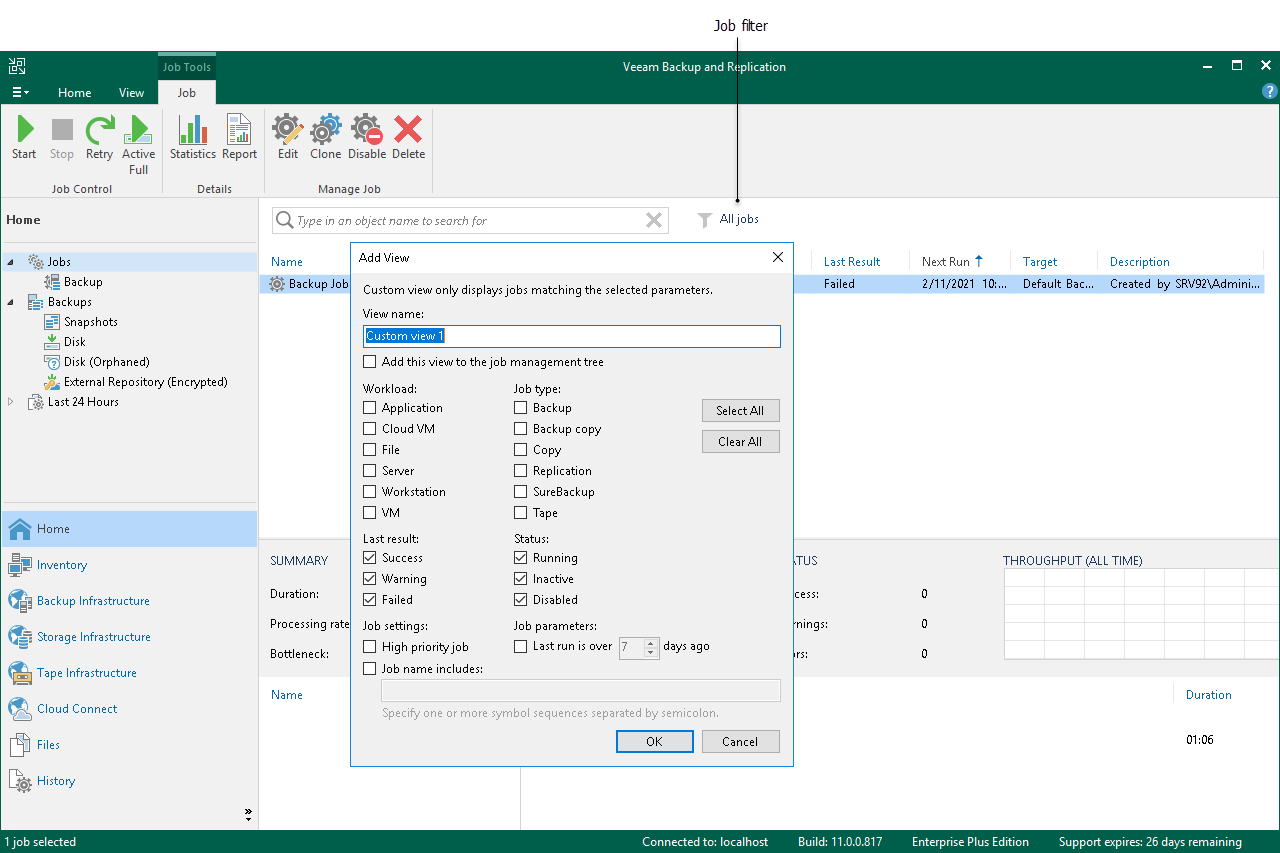Open Cloud Connect view
The image size is (1280, 853).
pyautogui.click(x=128, y=709)
